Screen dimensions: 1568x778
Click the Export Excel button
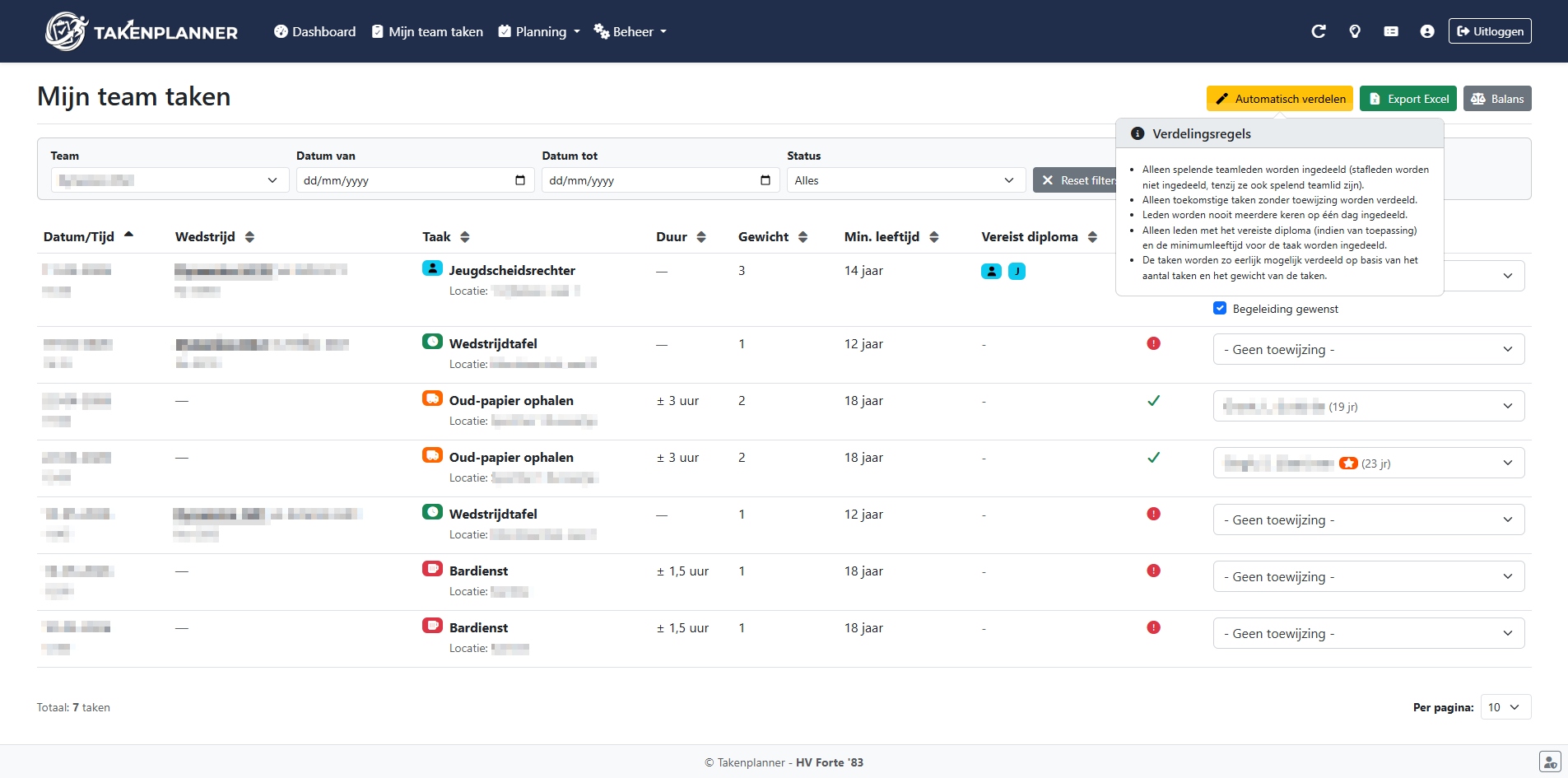pos(1407,99)
